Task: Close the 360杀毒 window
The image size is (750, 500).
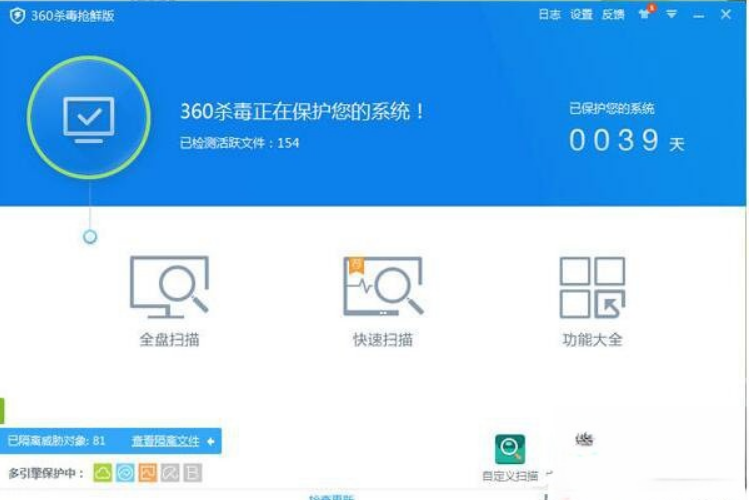Action: 726,14
